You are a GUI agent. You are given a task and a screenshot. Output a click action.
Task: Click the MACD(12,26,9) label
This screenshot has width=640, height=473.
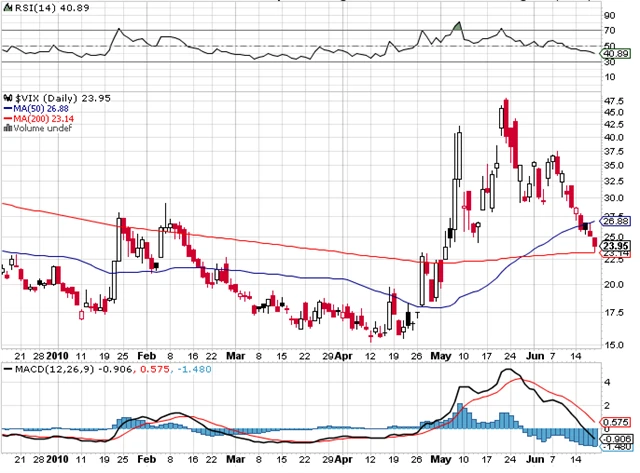coord(54,369)
